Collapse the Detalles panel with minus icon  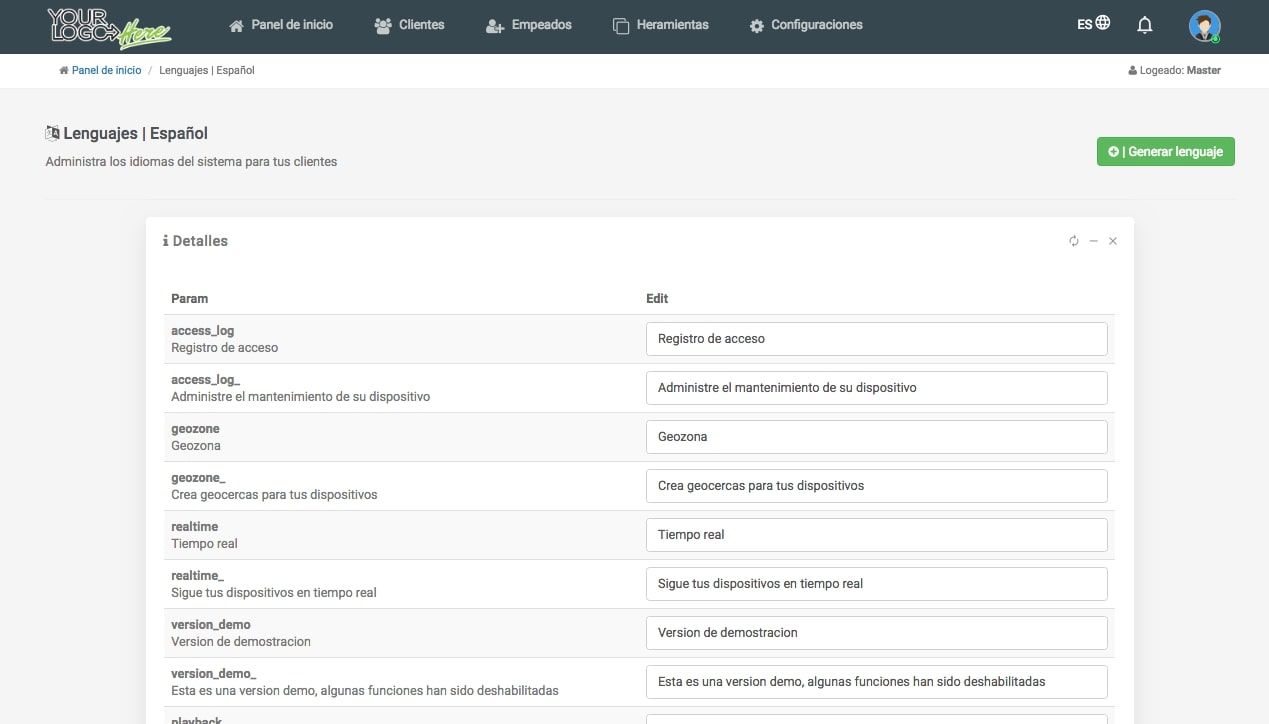tap(1094, 241)
